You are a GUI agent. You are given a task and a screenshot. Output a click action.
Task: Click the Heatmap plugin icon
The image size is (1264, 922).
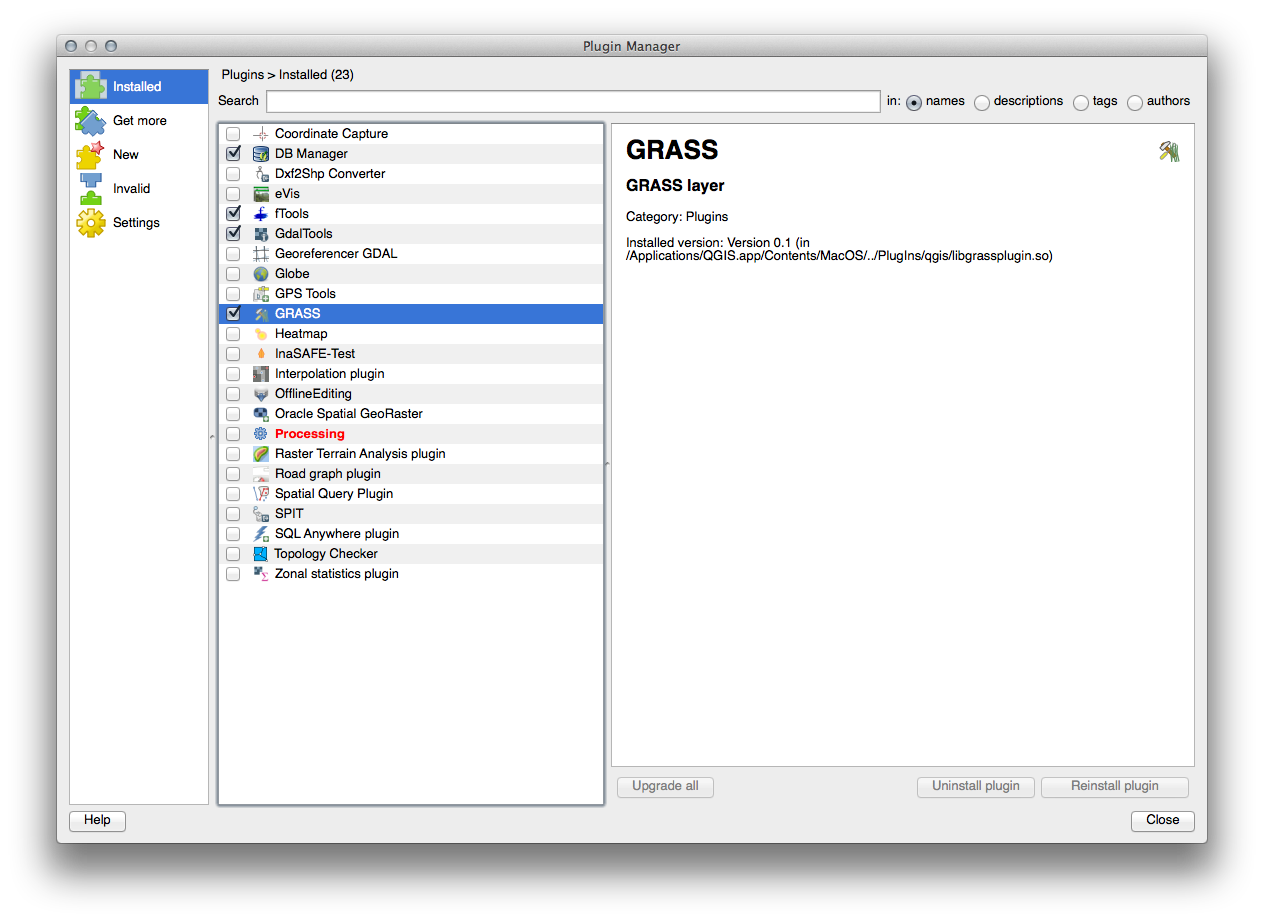pyautogui.click(x=261, y=334)
